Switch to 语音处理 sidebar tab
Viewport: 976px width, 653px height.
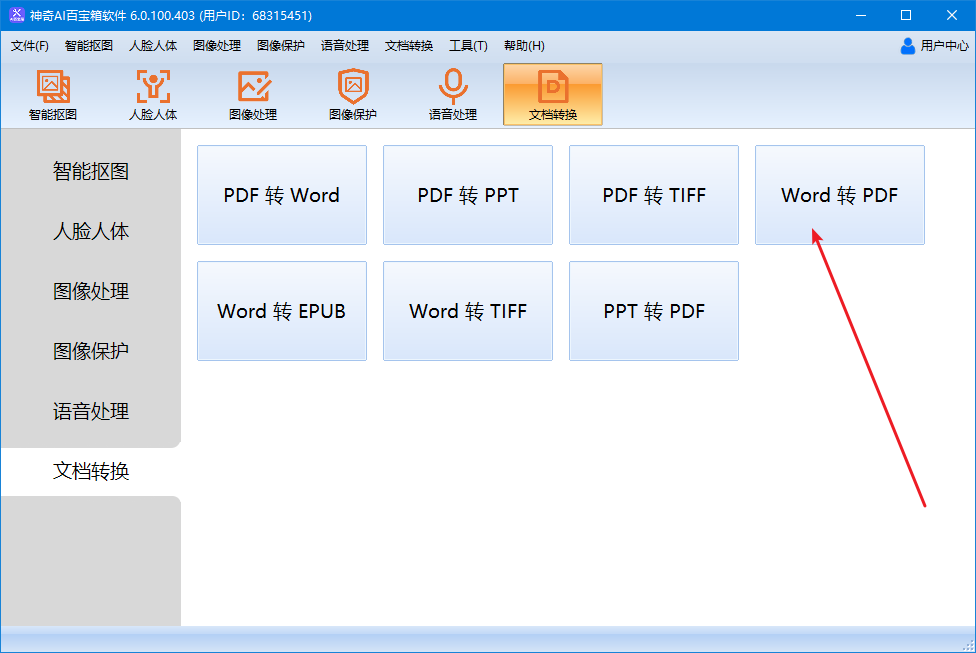point(91,411)
